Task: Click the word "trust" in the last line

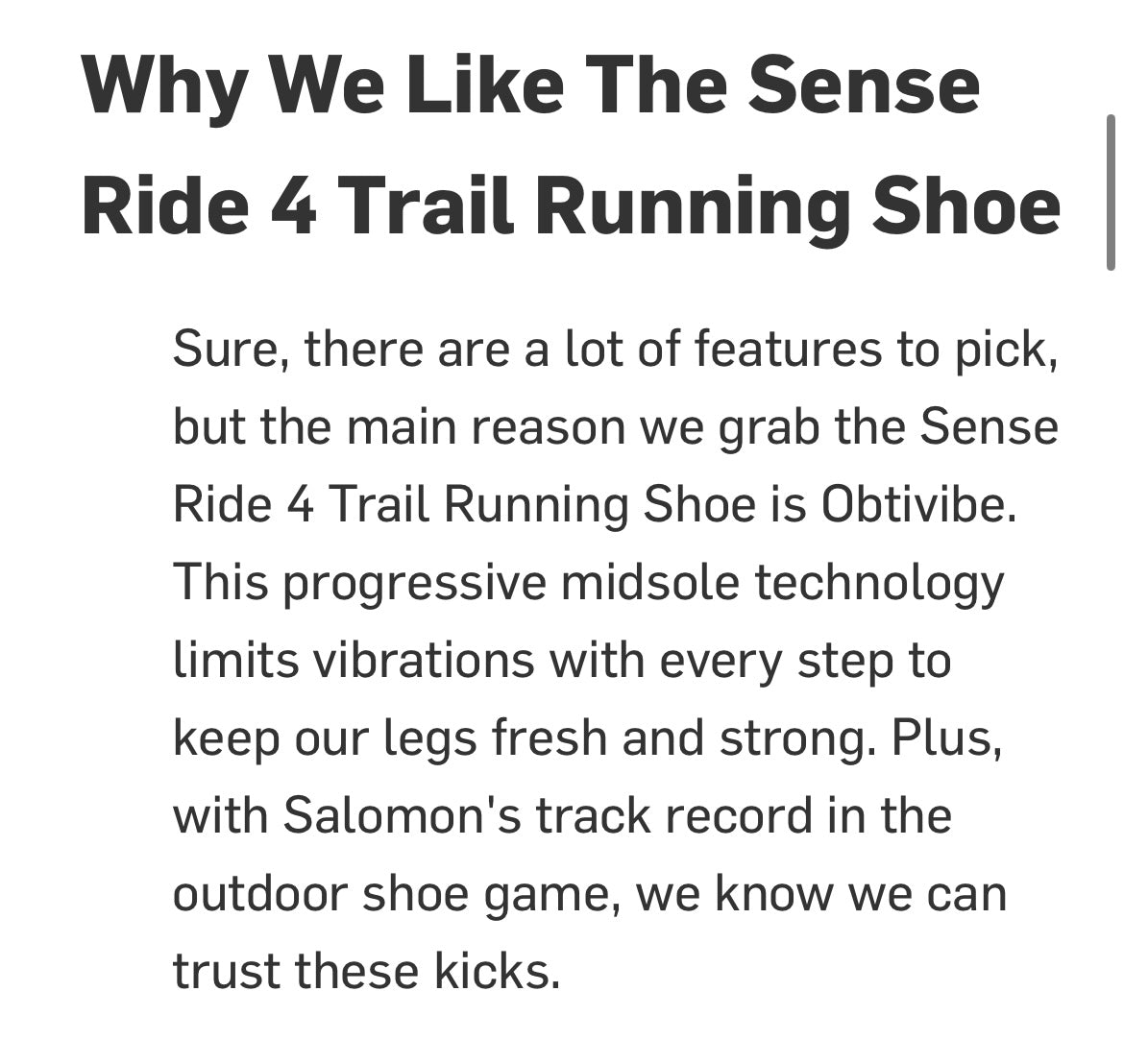Action: [226, 972]
